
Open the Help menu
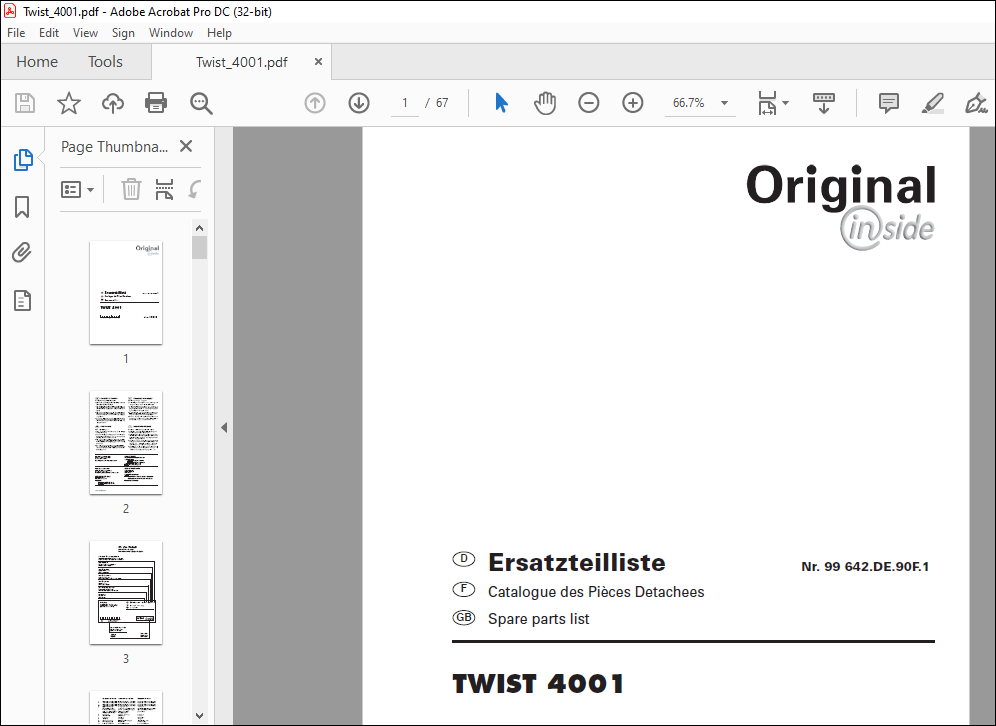(x=219, y=33)
